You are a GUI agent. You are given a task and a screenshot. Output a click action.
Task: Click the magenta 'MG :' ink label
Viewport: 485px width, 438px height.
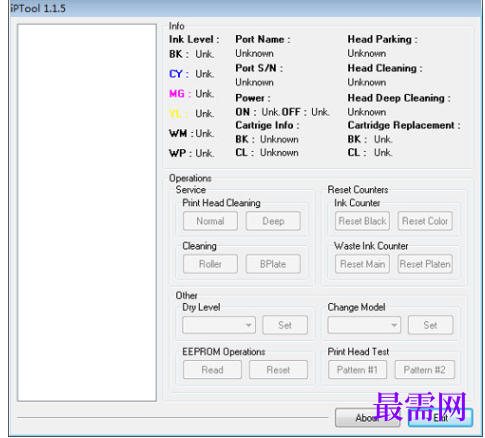coord(180,94)
